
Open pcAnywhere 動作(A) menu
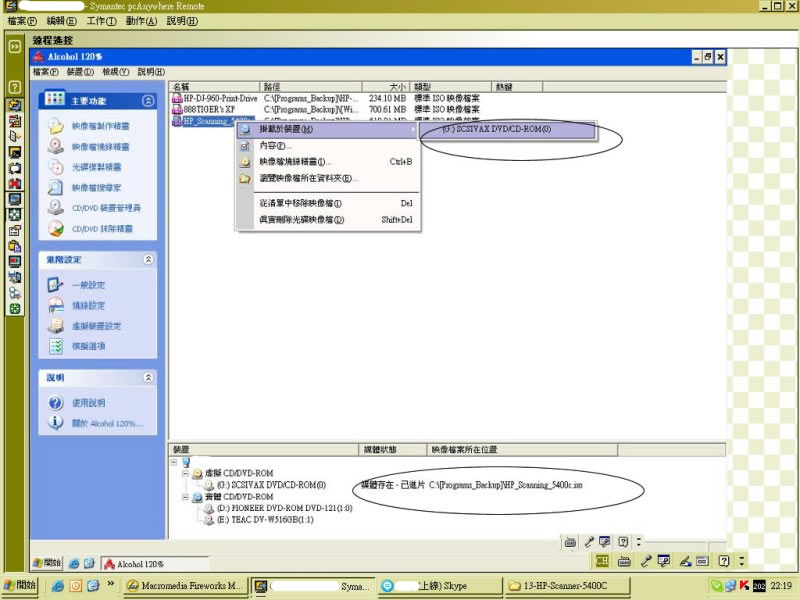pyautogui.click(x=141, y=21)
